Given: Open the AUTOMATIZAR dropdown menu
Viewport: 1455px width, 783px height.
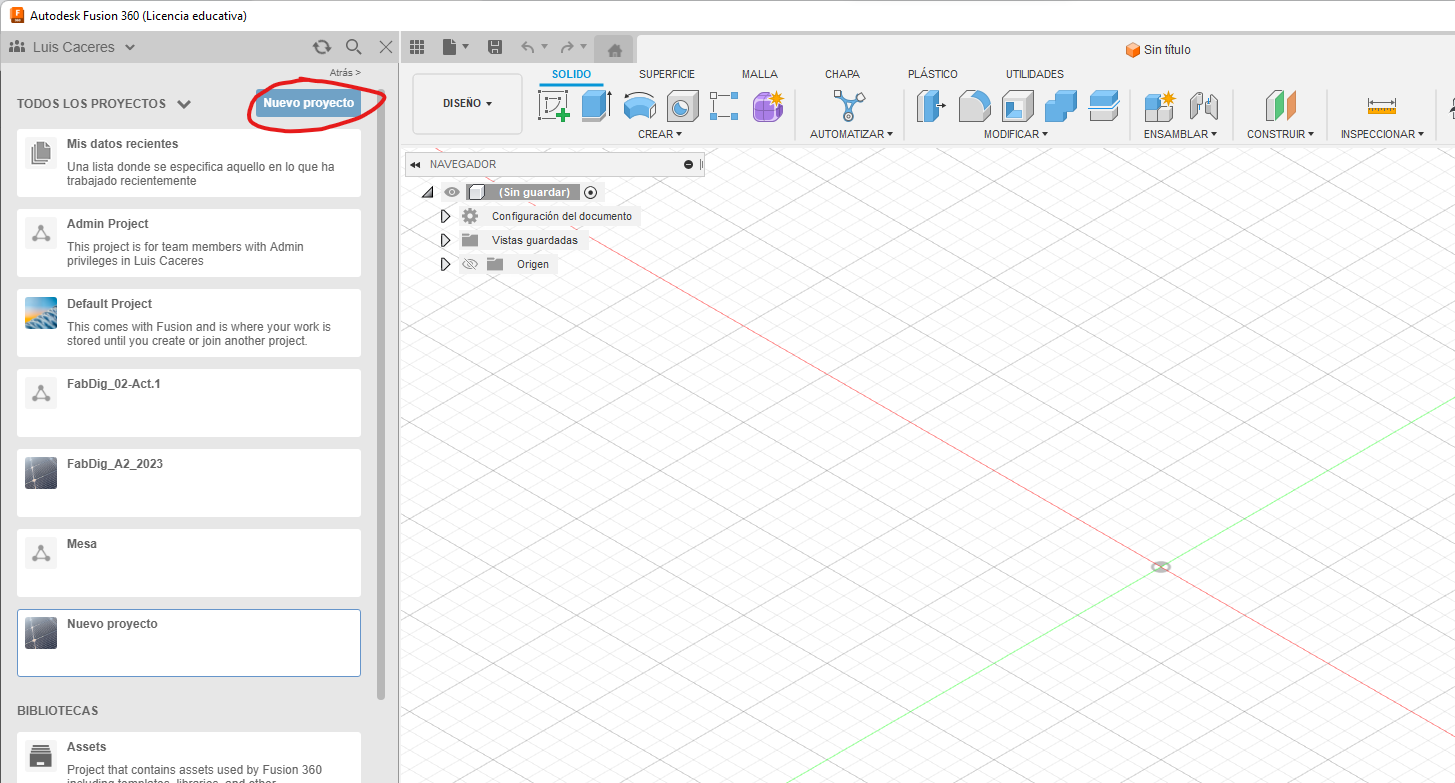Looking at the screenshot, I should click(851, 134).
